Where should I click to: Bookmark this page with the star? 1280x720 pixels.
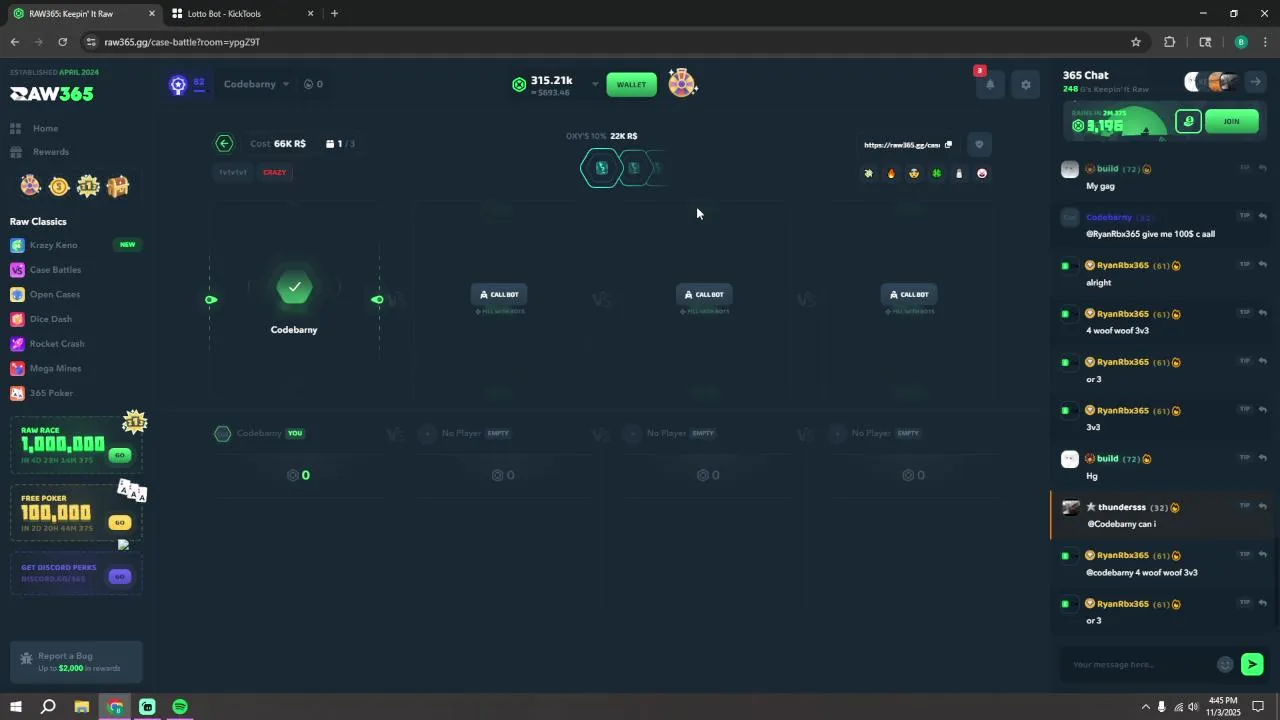(1136, 42)
